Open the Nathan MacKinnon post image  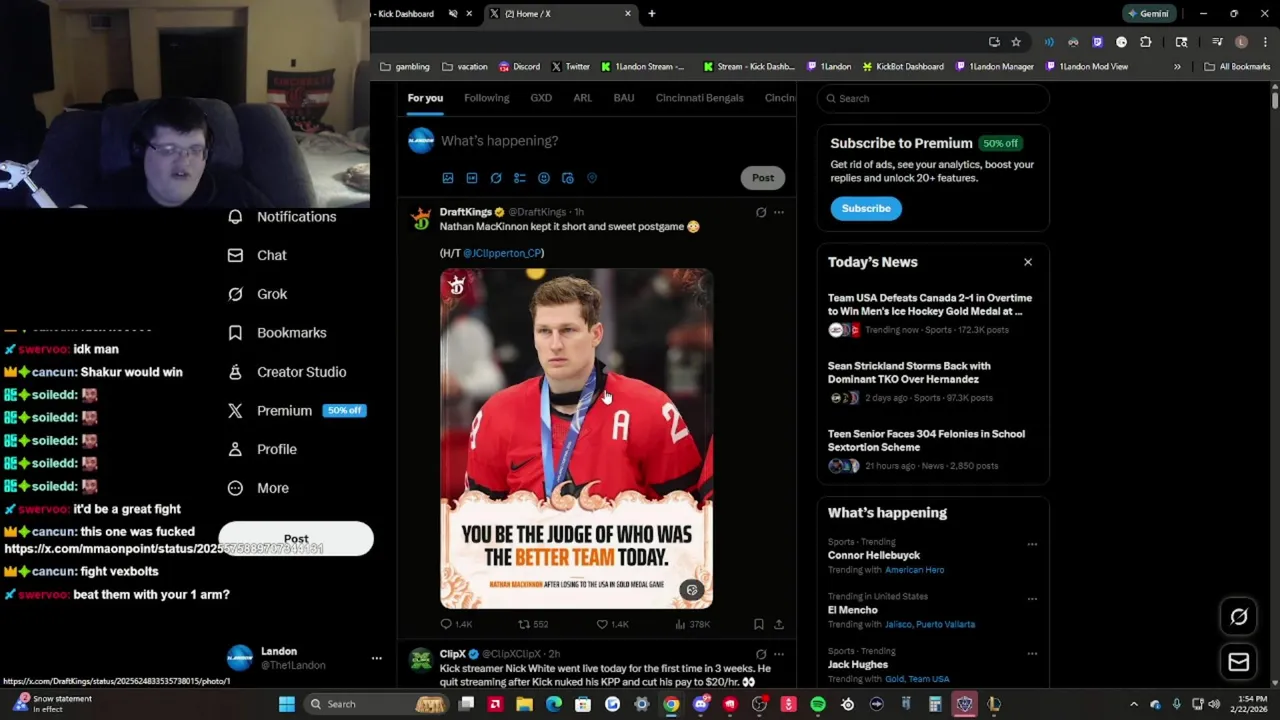[x=577, y=438]
